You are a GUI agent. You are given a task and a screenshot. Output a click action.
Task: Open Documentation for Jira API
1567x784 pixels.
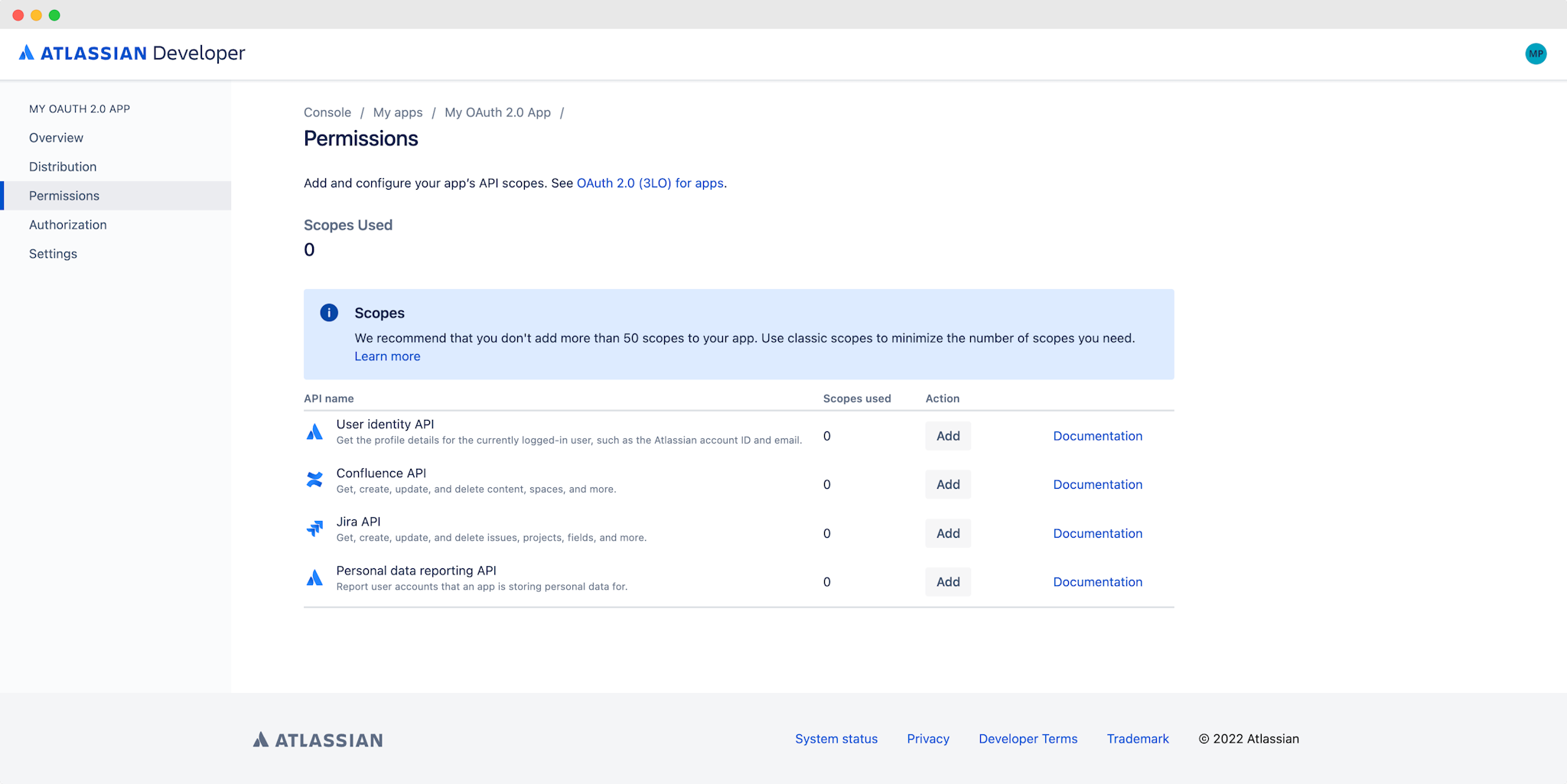coord(1098,533)
